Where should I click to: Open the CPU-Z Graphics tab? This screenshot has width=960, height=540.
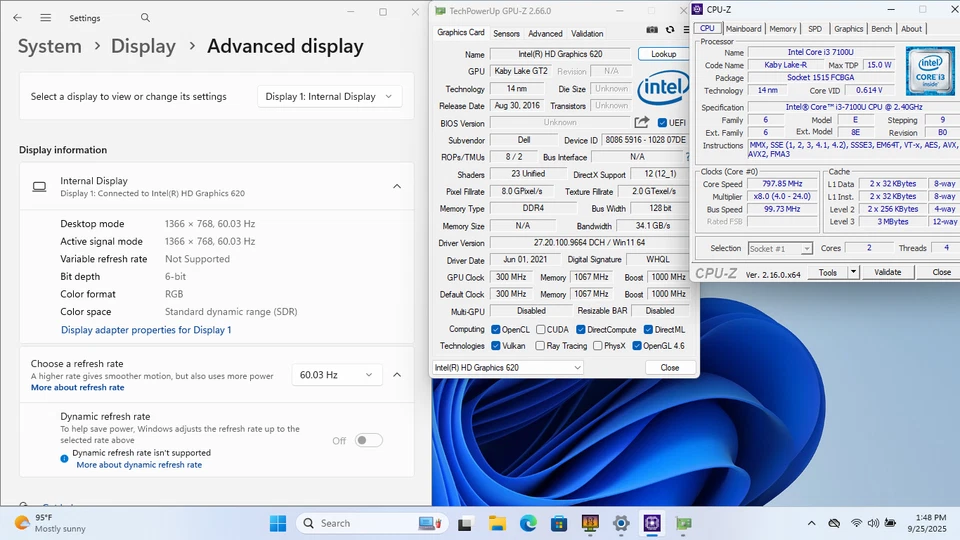(849, 29)
